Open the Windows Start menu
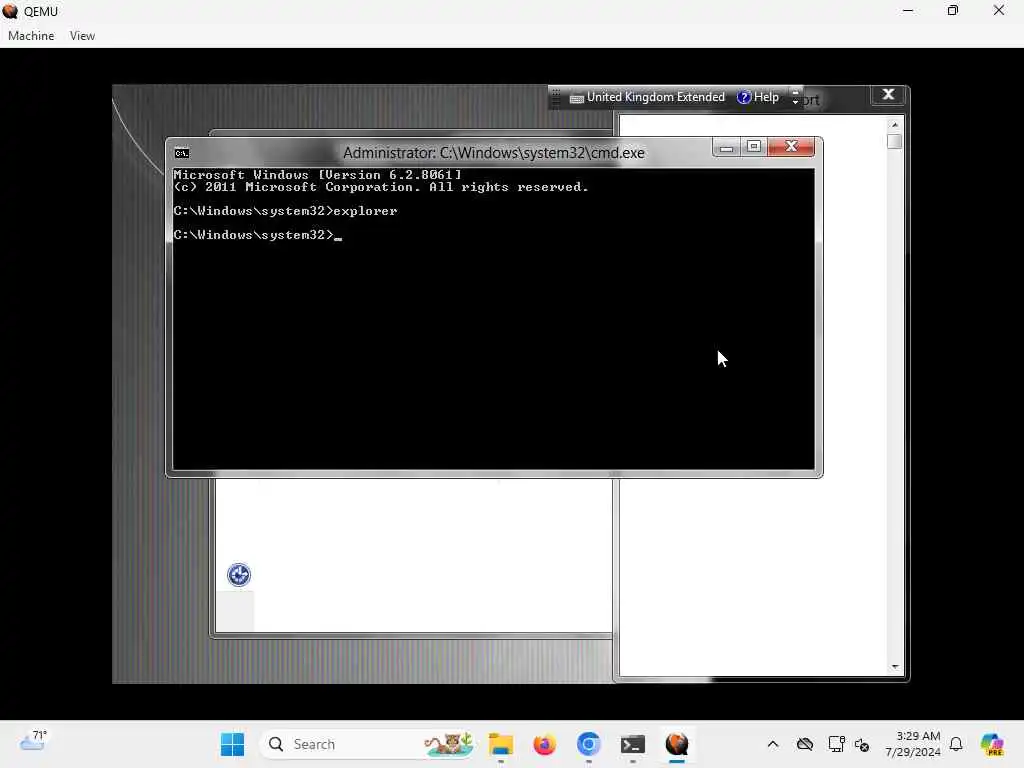 (x=232, y=744)
